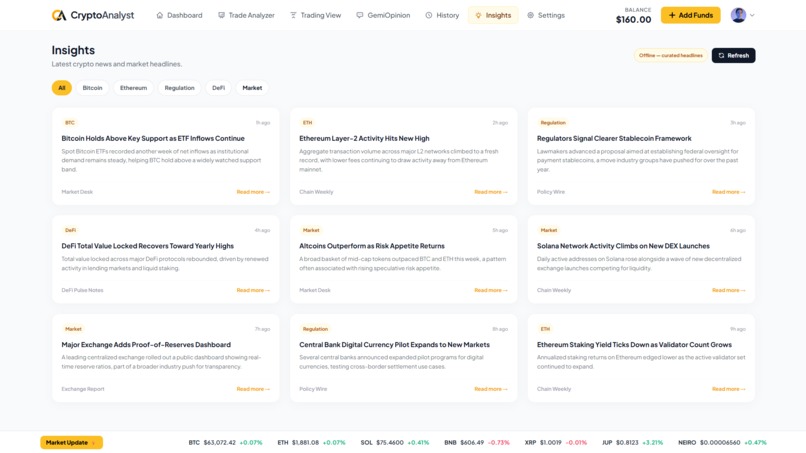Open Trading View from navigation

point(316,15)
